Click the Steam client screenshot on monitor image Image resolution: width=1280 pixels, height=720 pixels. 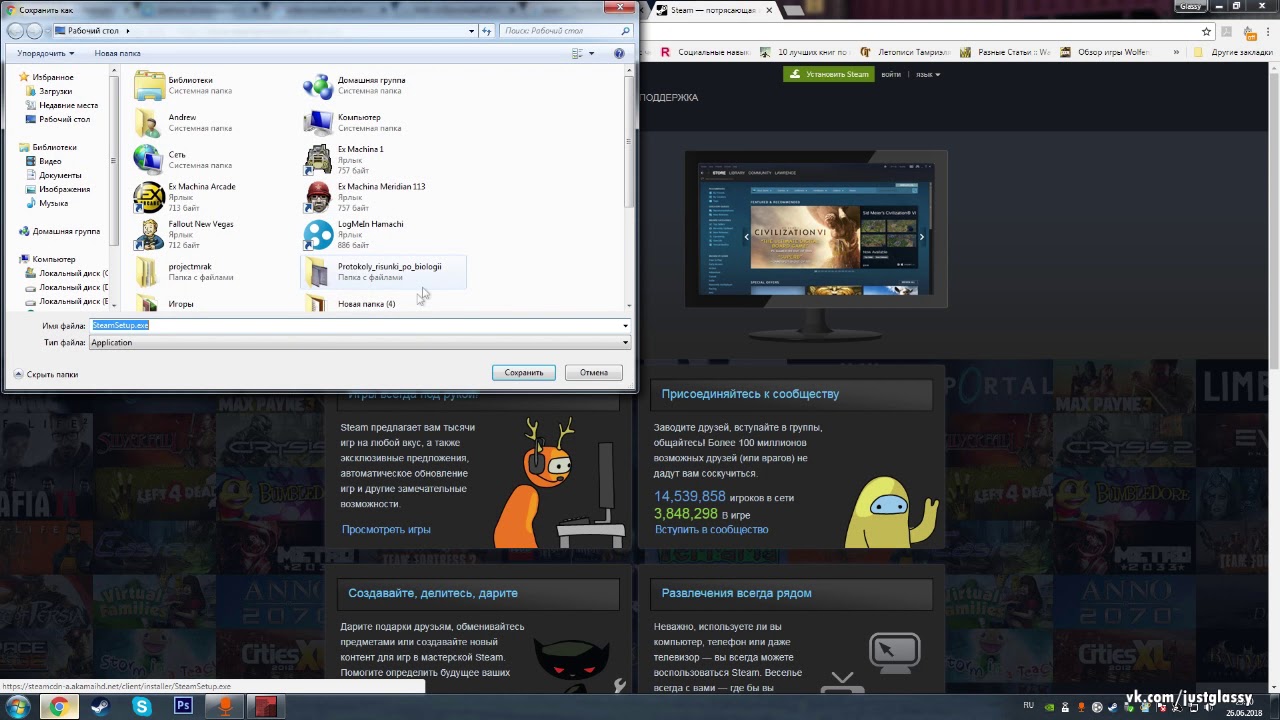tap(815, 229)
